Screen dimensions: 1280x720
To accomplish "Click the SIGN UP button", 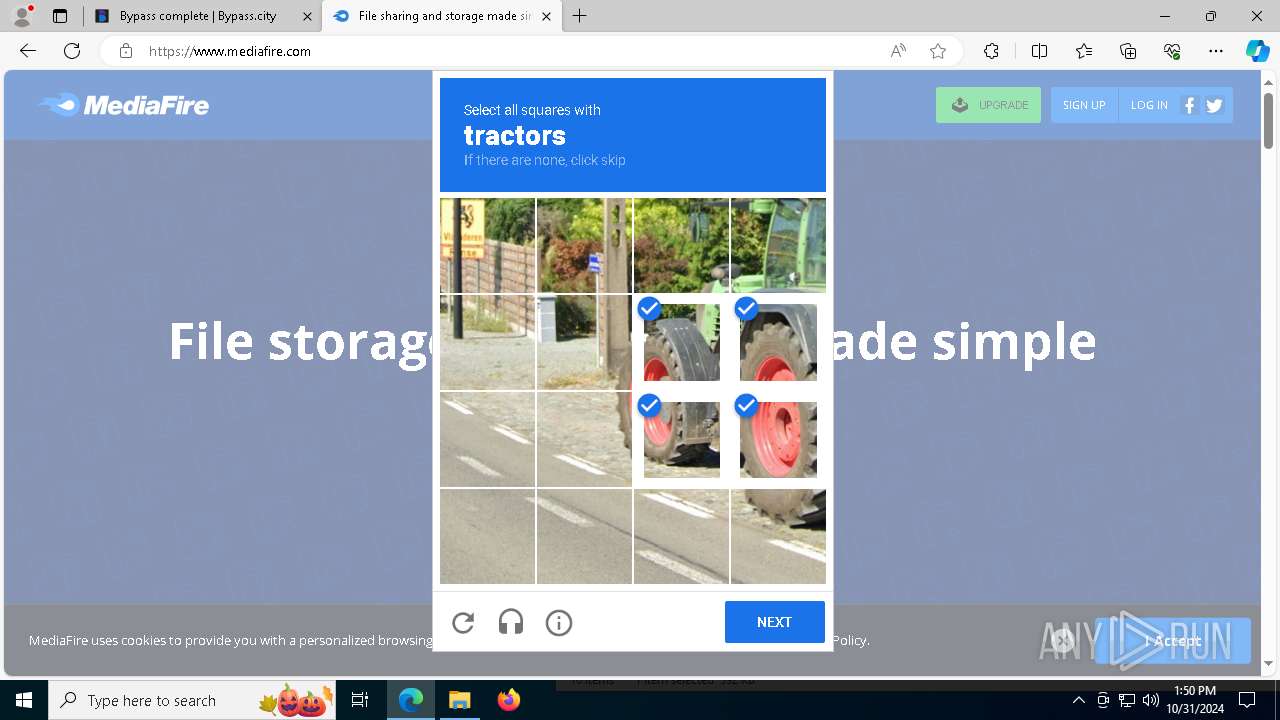I will point(1084,105).
